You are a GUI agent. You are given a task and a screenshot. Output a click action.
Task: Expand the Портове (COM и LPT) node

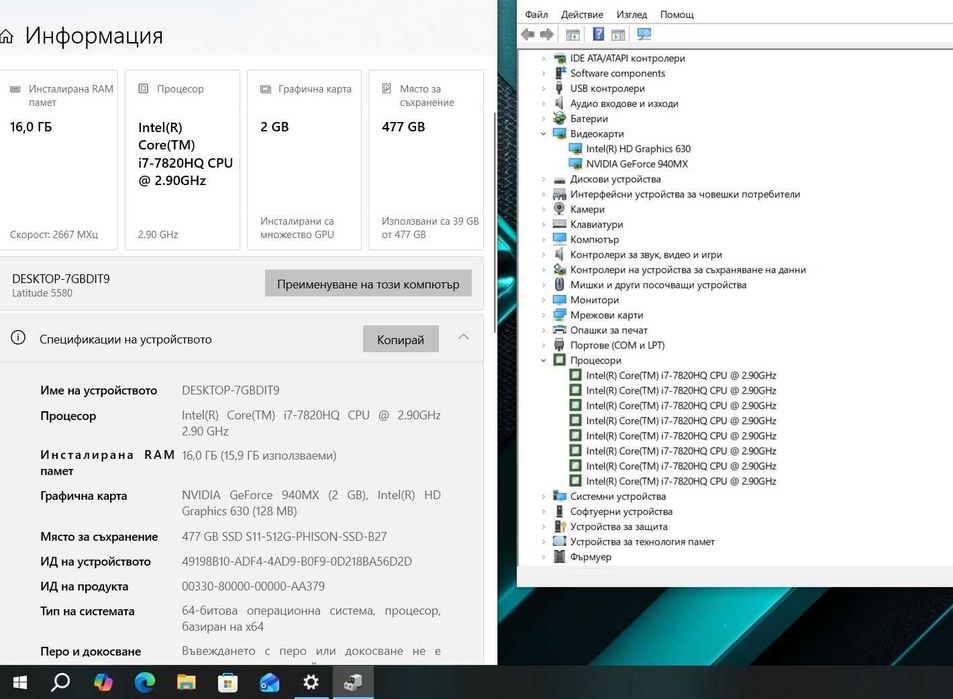click(x=543, y=345)
